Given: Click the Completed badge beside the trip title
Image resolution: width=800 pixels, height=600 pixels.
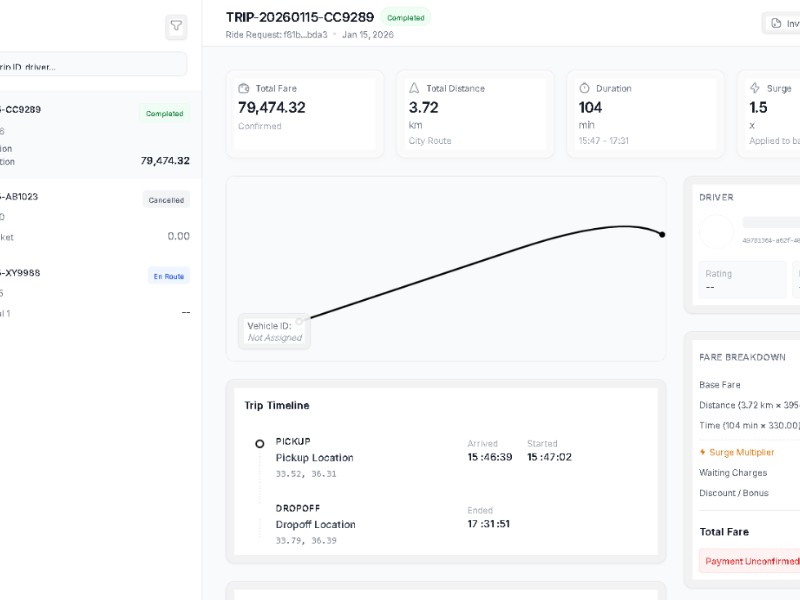Looking at the screenshot, I should [405, 17].
